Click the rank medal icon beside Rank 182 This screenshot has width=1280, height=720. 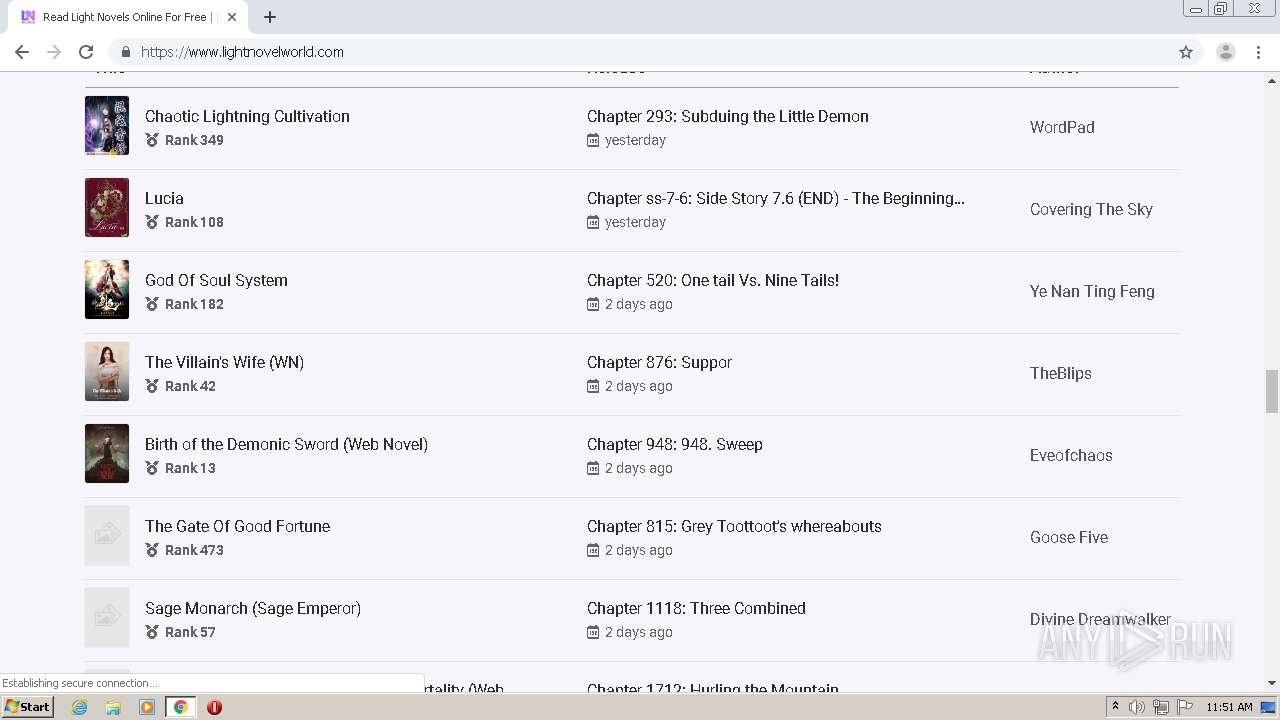[x=152, y=304]
